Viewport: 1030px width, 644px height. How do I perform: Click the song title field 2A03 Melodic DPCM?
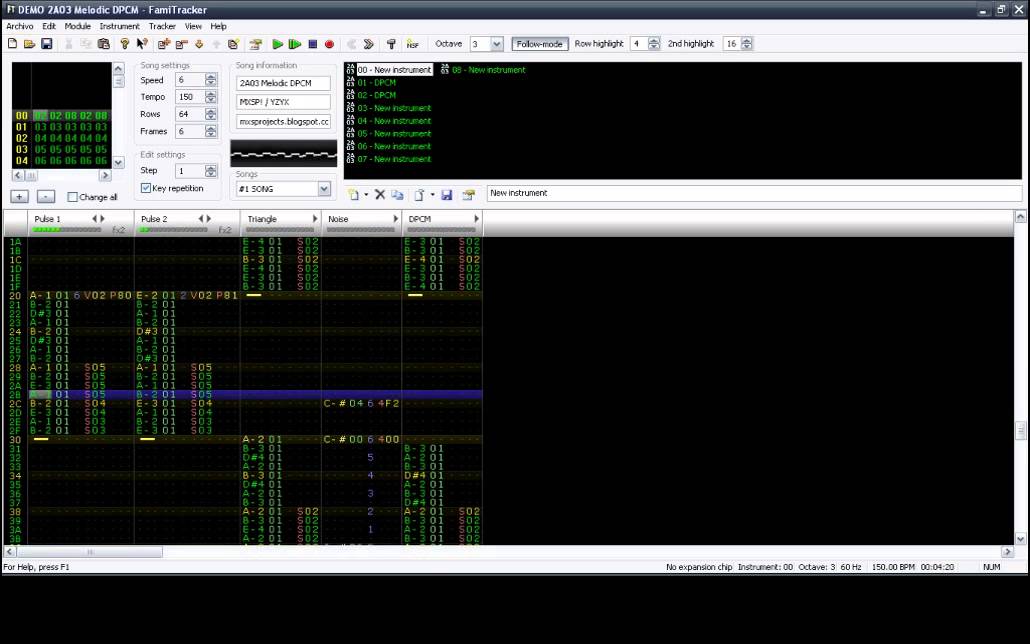coord(283,83)
